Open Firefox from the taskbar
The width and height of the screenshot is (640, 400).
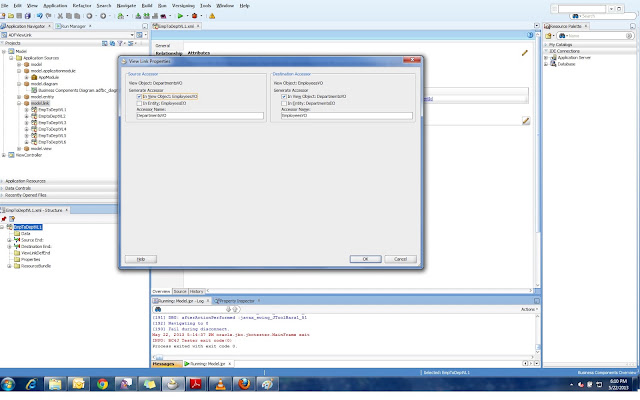[x=244, y=384]
